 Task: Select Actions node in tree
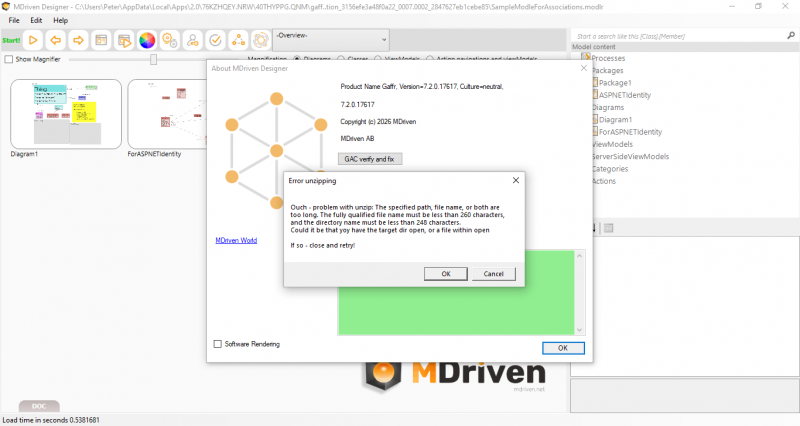(604, 181)
